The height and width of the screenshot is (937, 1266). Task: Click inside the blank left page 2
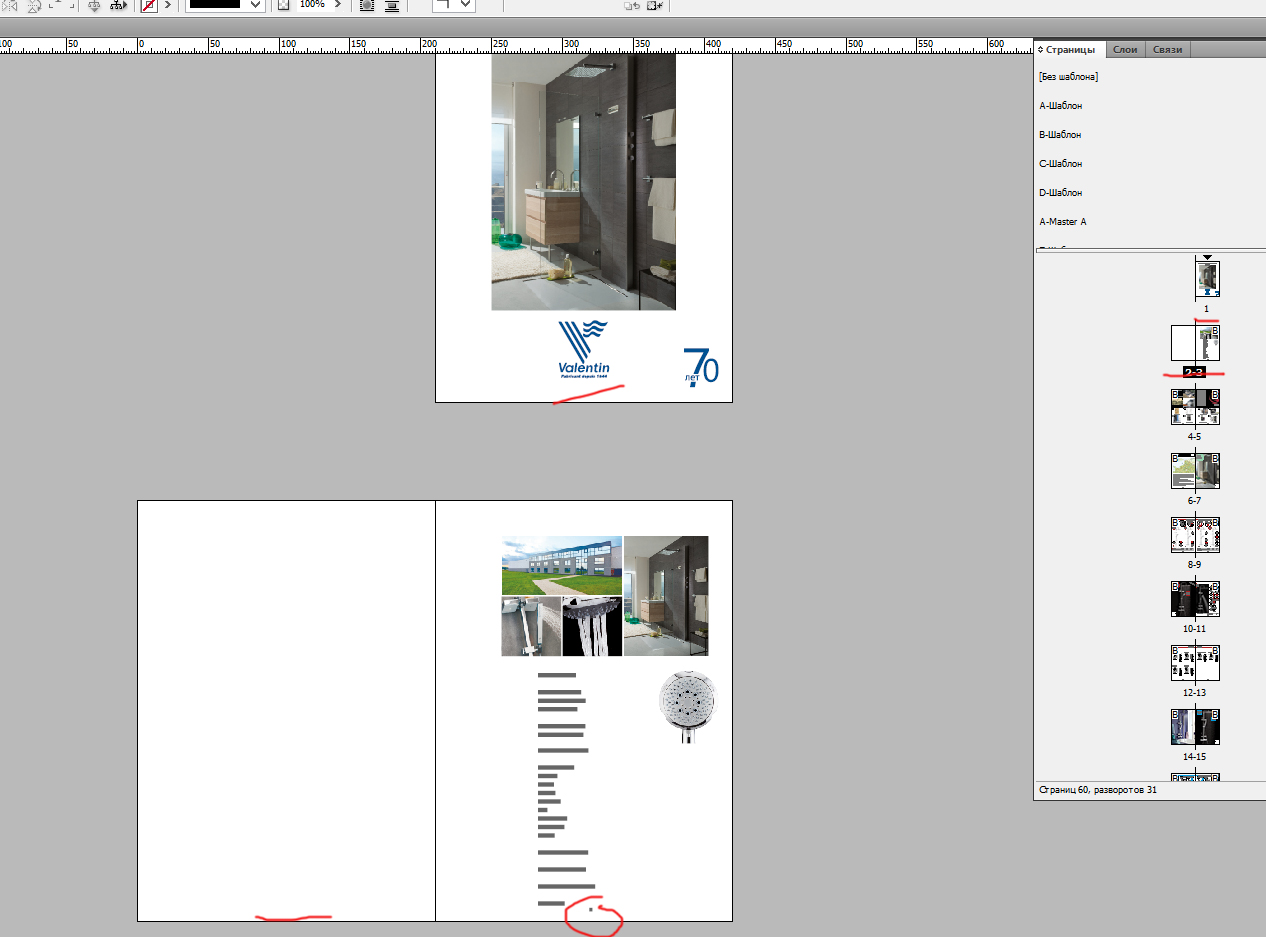(286, 710)
